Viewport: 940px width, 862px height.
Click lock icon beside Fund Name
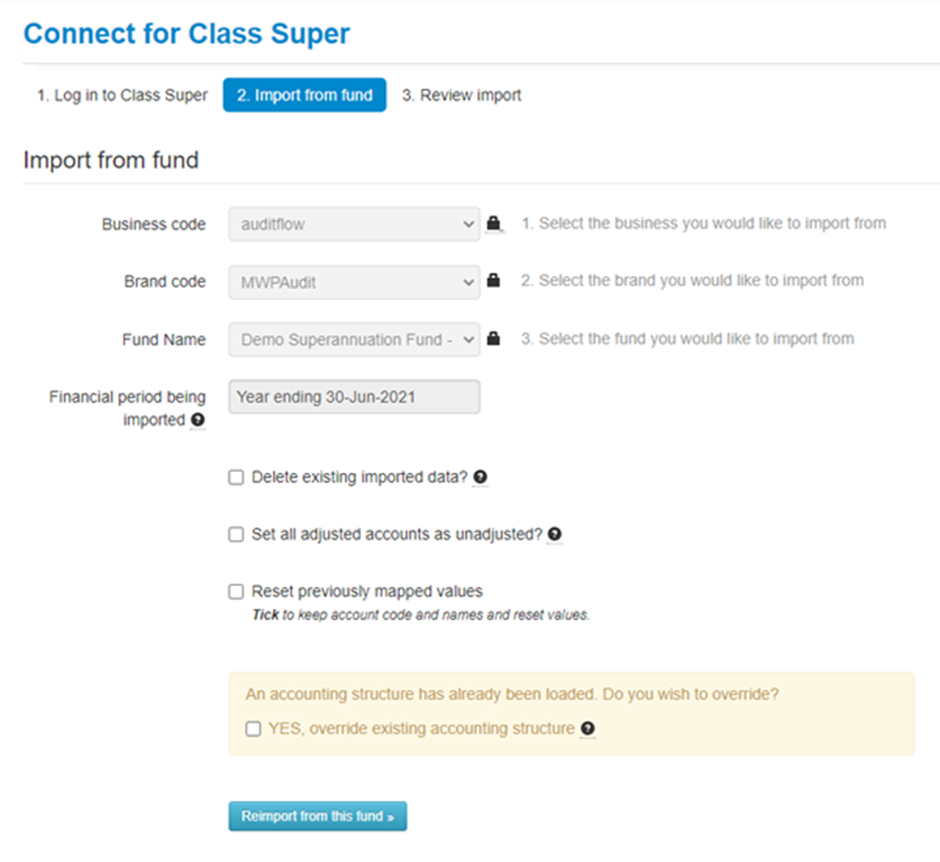pos(493,340)
